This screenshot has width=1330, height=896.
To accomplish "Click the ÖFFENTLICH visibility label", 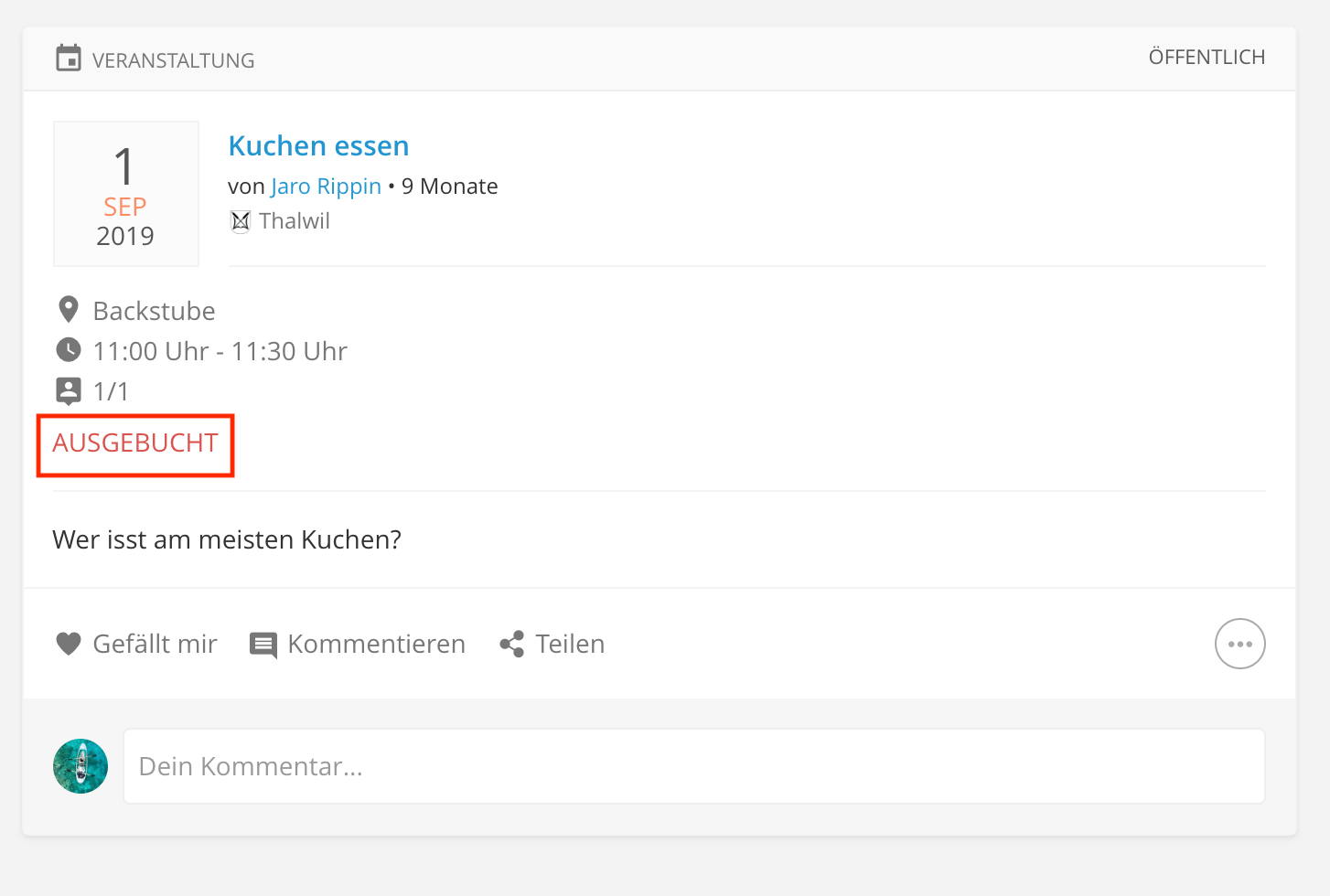I will [x=1207, y=58].
